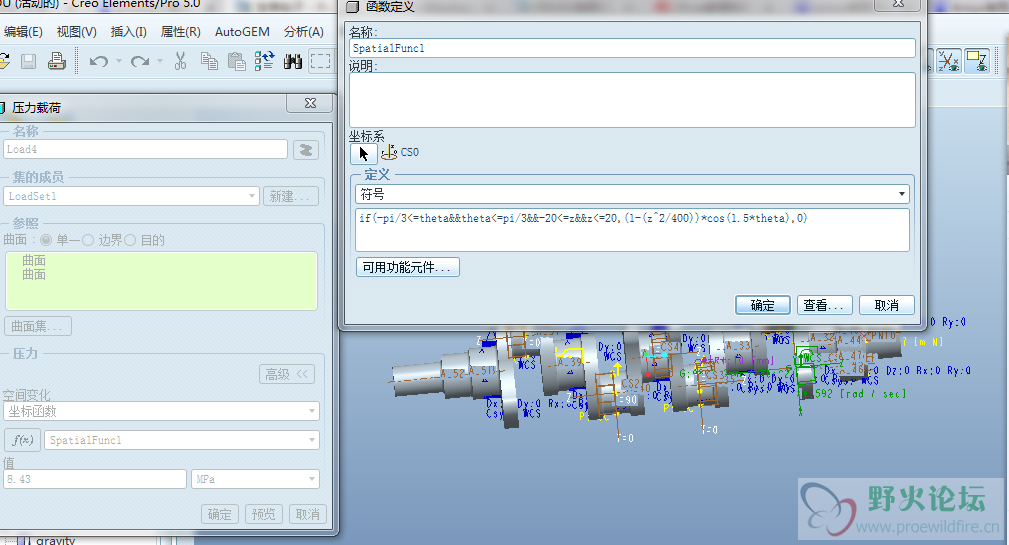This screenshot has height=545, width=1009.
Task: Click the function expression text box
Action: [633, 230]
